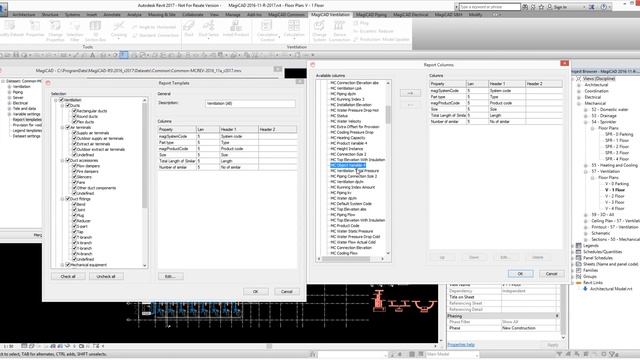
Task: Open the Systems ribbon tab
Action: 73,15
